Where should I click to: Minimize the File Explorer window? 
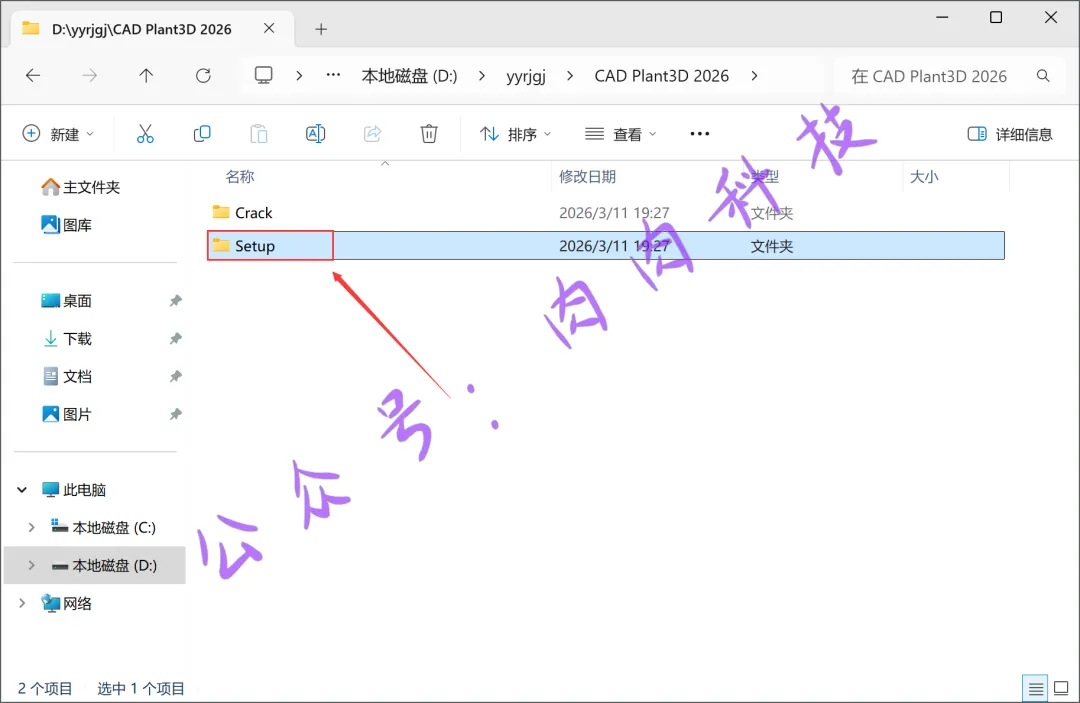pos(942,17)
